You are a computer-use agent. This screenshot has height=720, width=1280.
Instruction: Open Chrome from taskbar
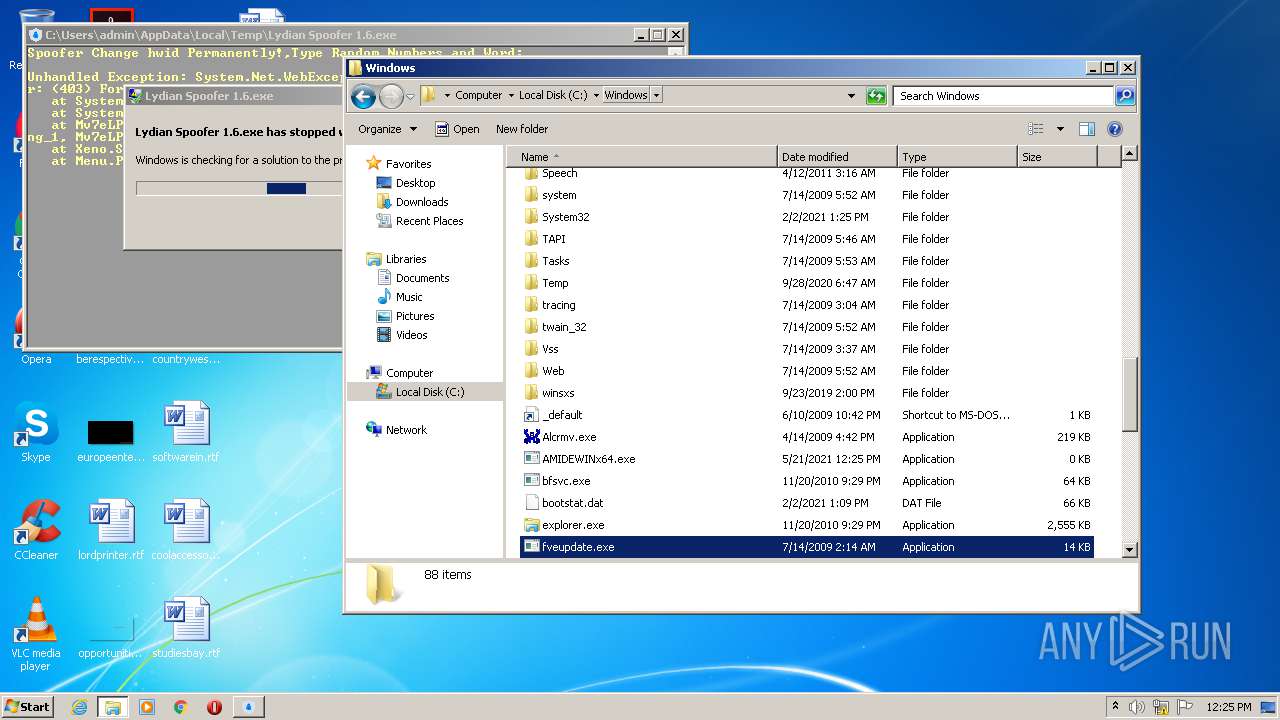(181, 707)
